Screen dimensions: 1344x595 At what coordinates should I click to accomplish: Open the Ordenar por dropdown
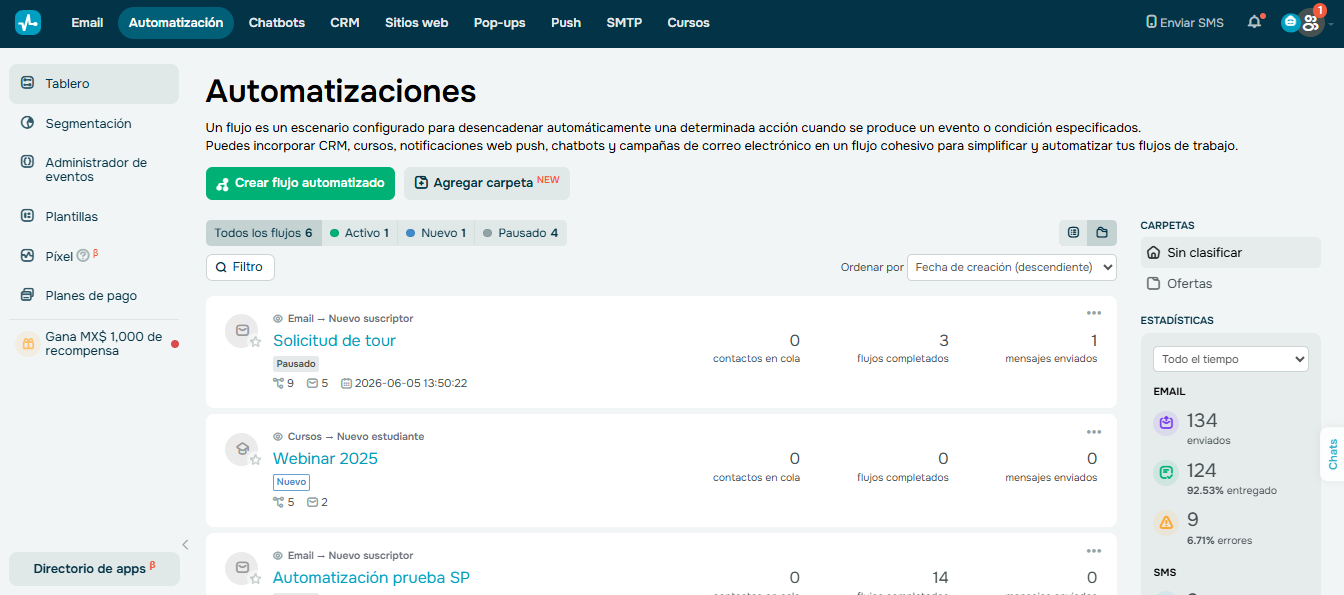coord(1012,267)
